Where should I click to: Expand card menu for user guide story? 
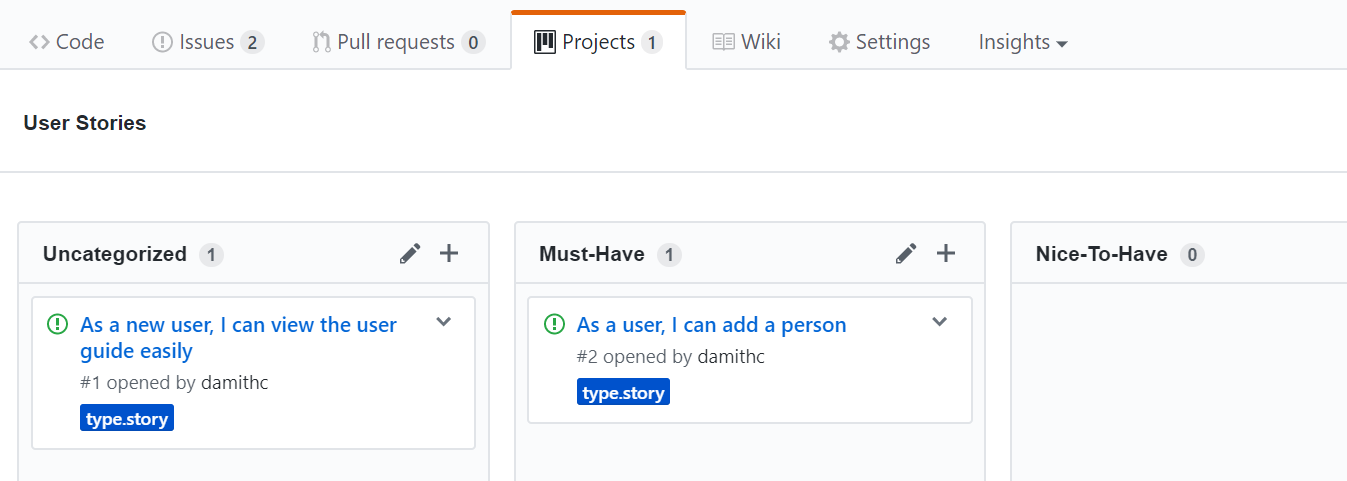coord(444,322)
